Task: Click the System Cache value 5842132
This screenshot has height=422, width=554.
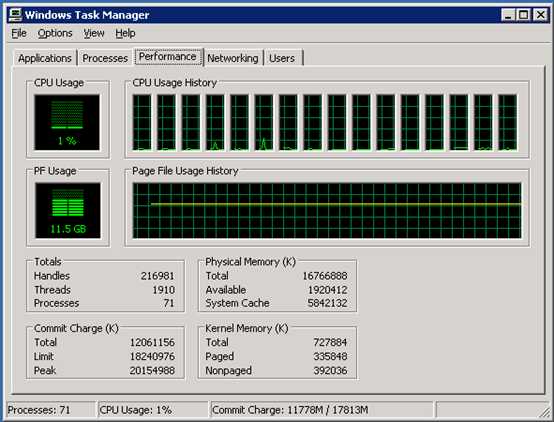Action: [327, 303]
